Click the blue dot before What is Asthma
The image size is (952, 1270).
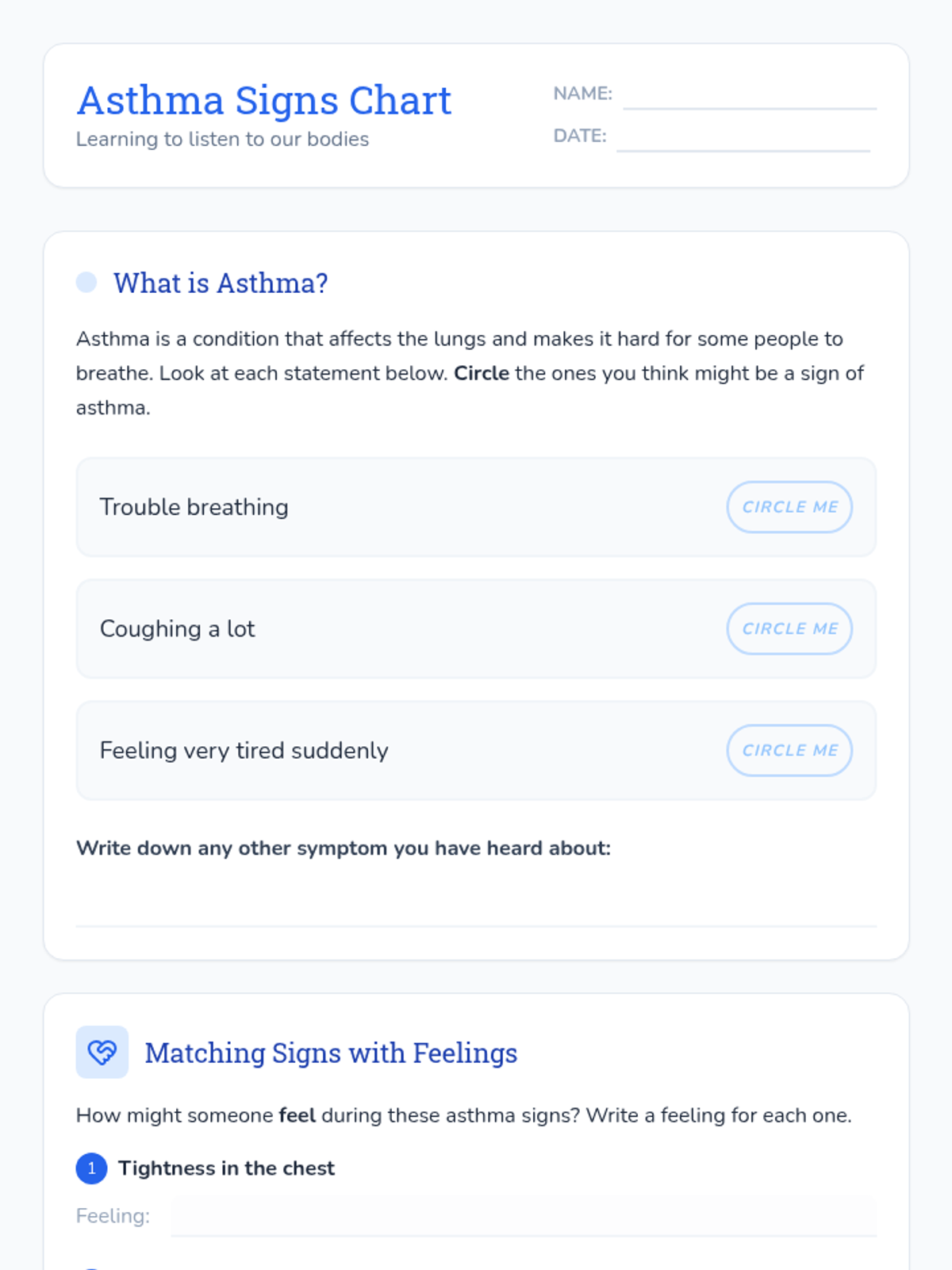[x=86, y=283]
